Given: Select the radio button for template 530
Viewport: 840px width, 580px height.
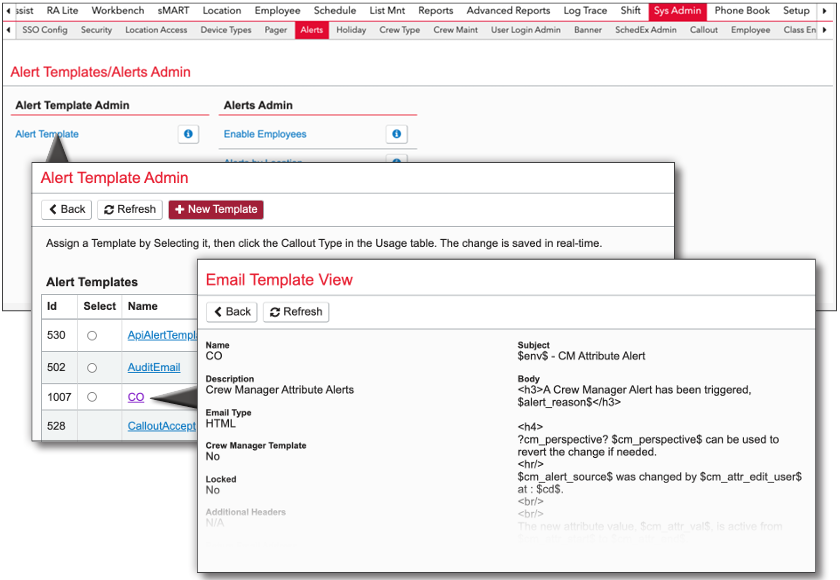Looking at the screenshot, I should [x=92, y=336].
